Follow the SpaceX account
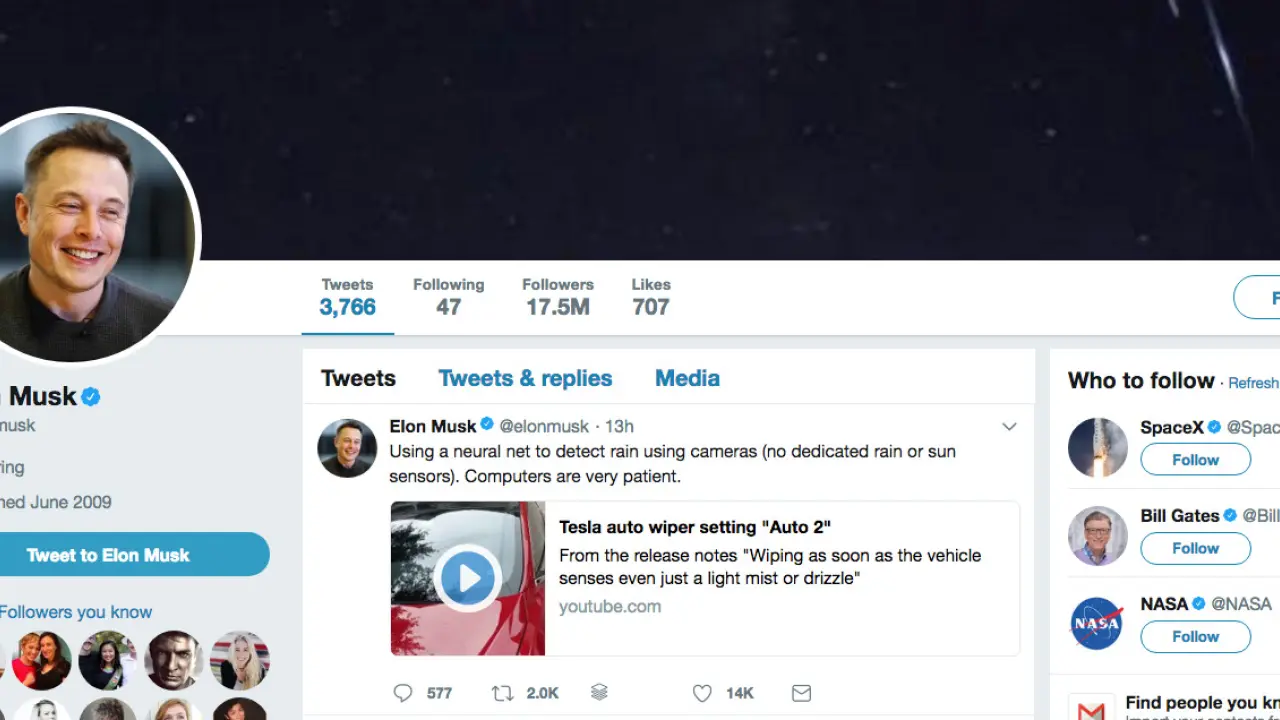Viewport: 1280px width, 720px height. pyautogui.click(x=1195, y=460)
